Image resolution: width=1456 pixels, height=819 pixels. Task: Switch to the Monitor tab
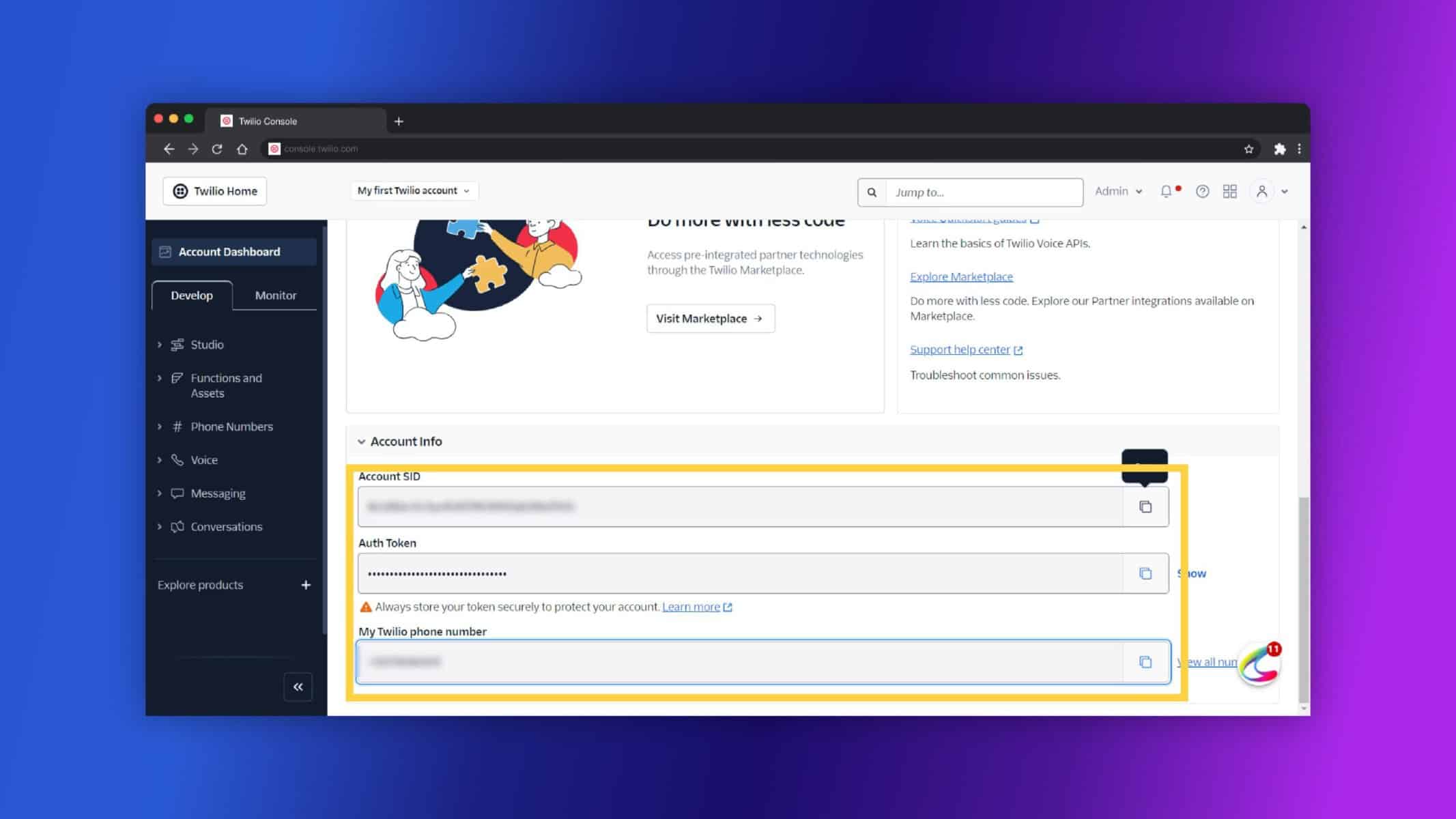275,296
